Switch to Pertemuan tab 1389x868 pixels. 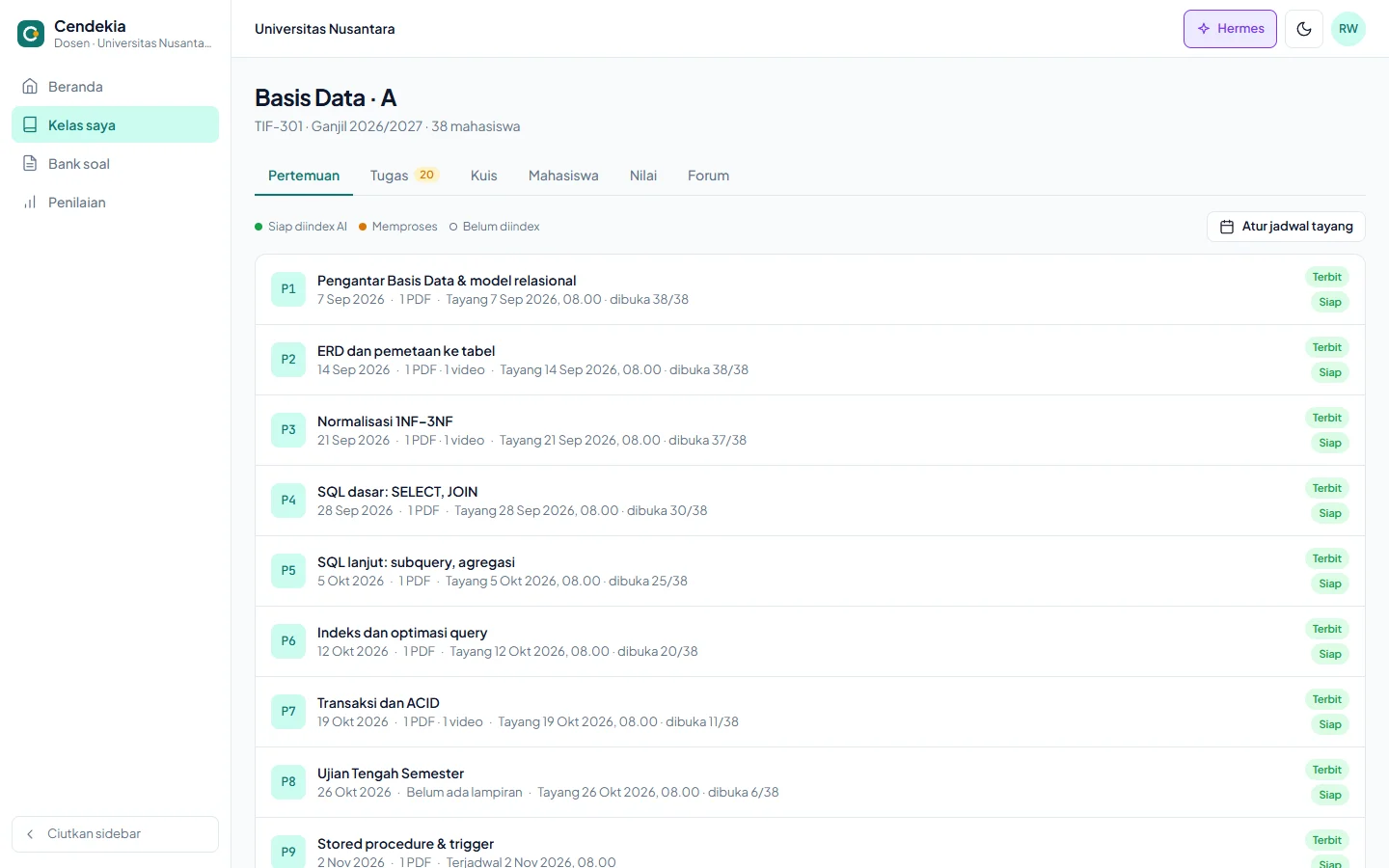point(304,176)
